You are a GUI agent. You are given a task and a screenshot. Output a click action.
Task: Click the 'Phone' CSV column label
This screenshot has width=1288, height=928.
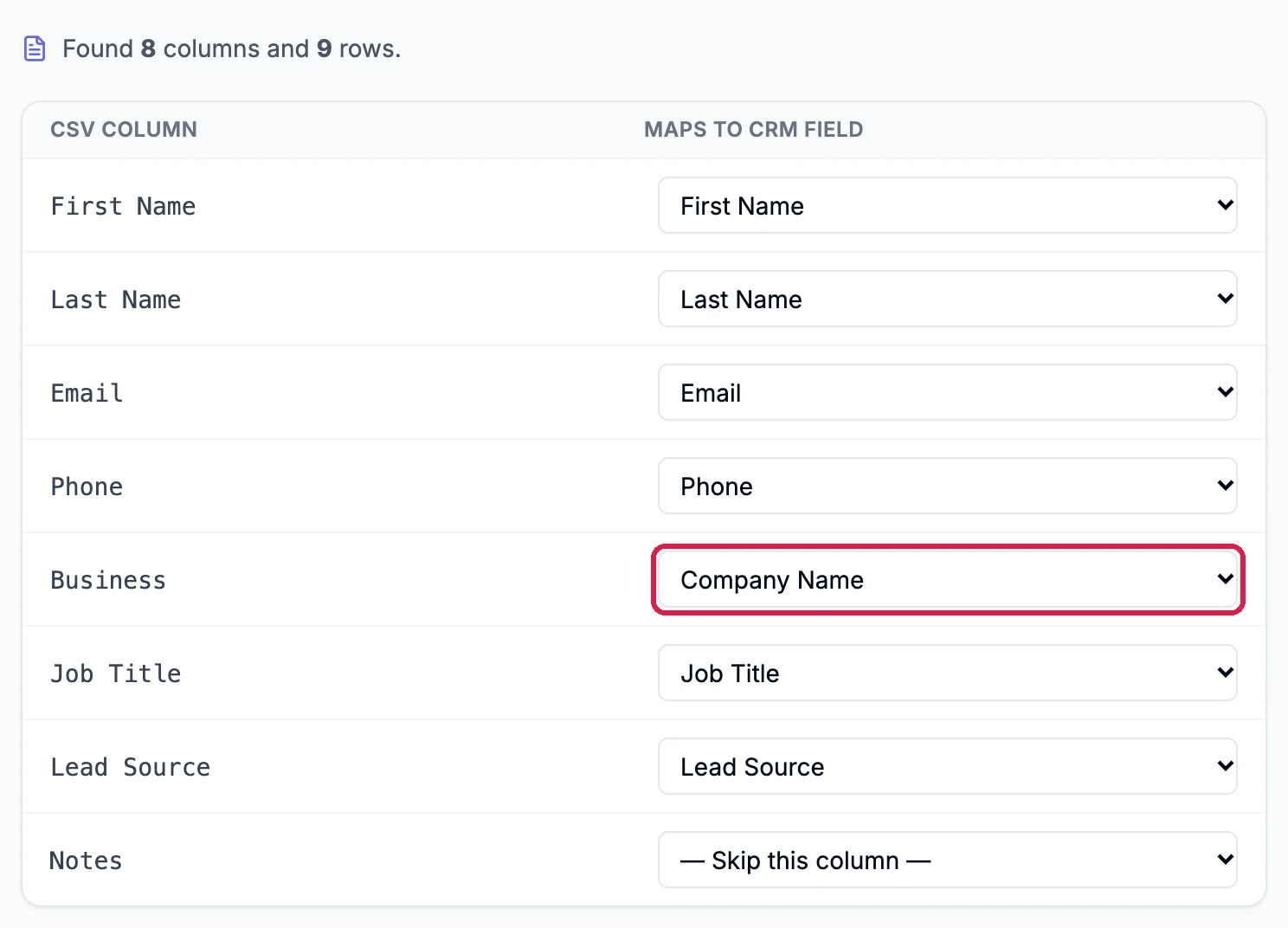click(x=87, y=487)
